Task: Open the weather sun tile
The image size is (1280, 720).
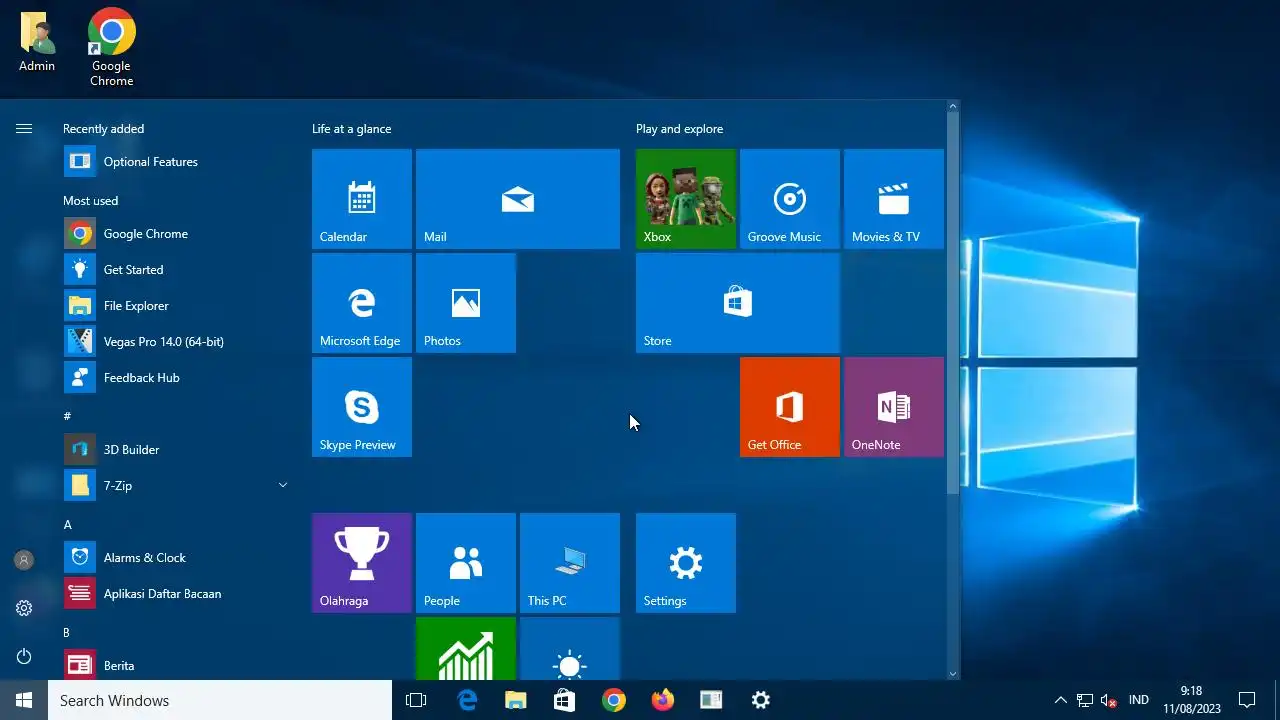Action: (x=570, y=648)
